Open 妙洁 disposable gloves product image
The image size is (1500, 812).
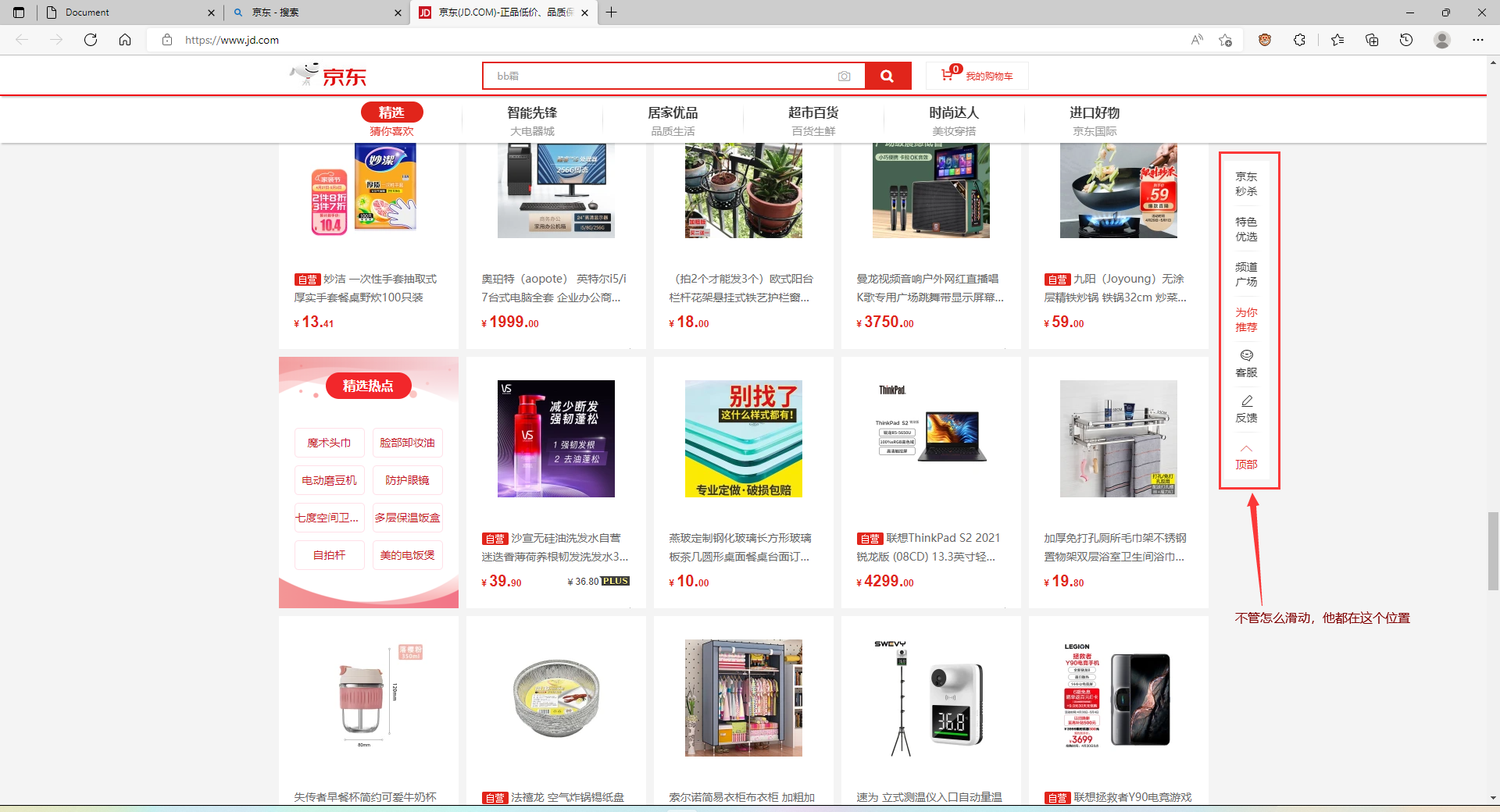[368, 191]
